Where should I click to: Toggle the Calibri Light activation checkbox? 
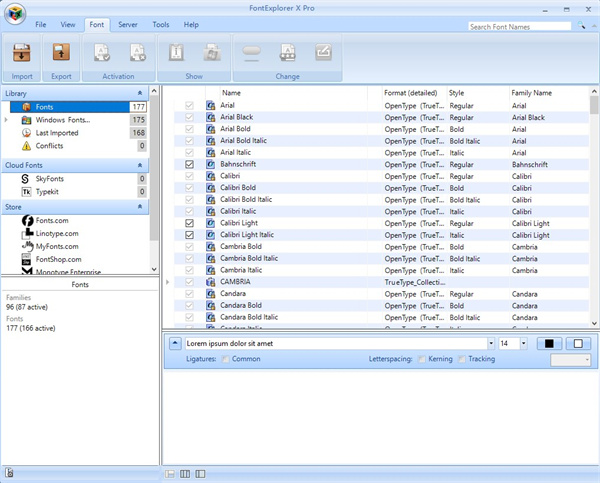pyautogui.click(x=190, y=223)
